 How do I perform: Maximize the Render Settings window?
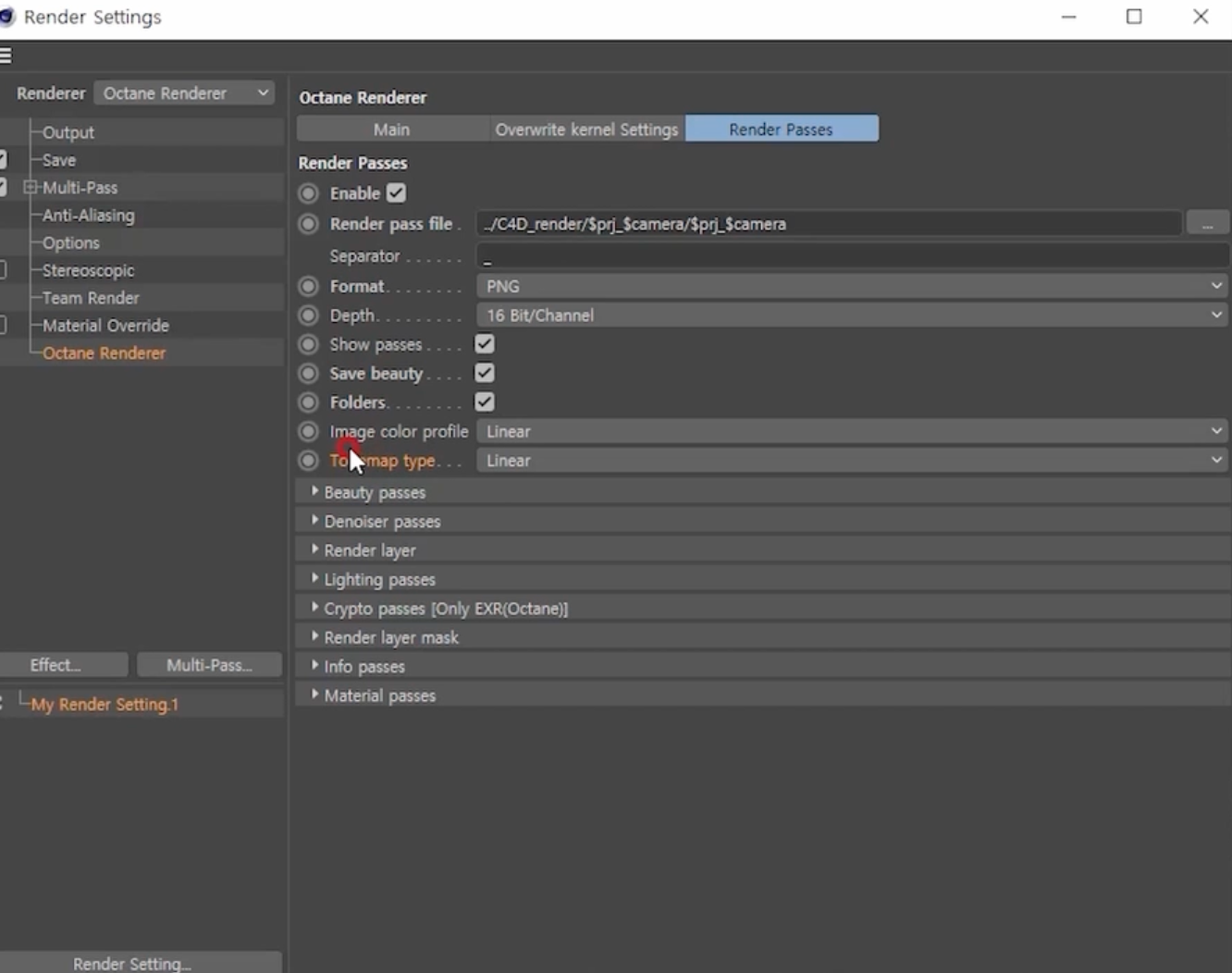pyautogui.click(x=1134, y=17)
